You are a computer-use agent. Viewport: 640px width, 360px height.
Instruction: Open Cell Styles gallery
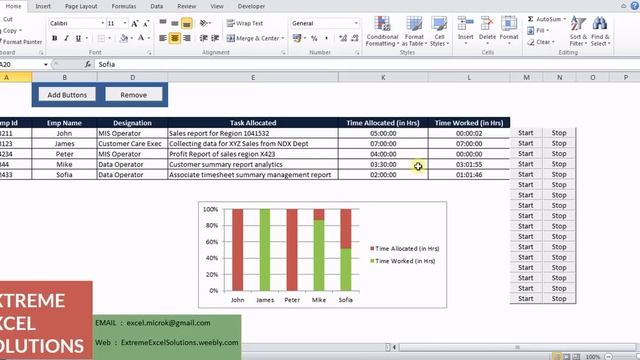pyautogui.click(x=439, y=31)
